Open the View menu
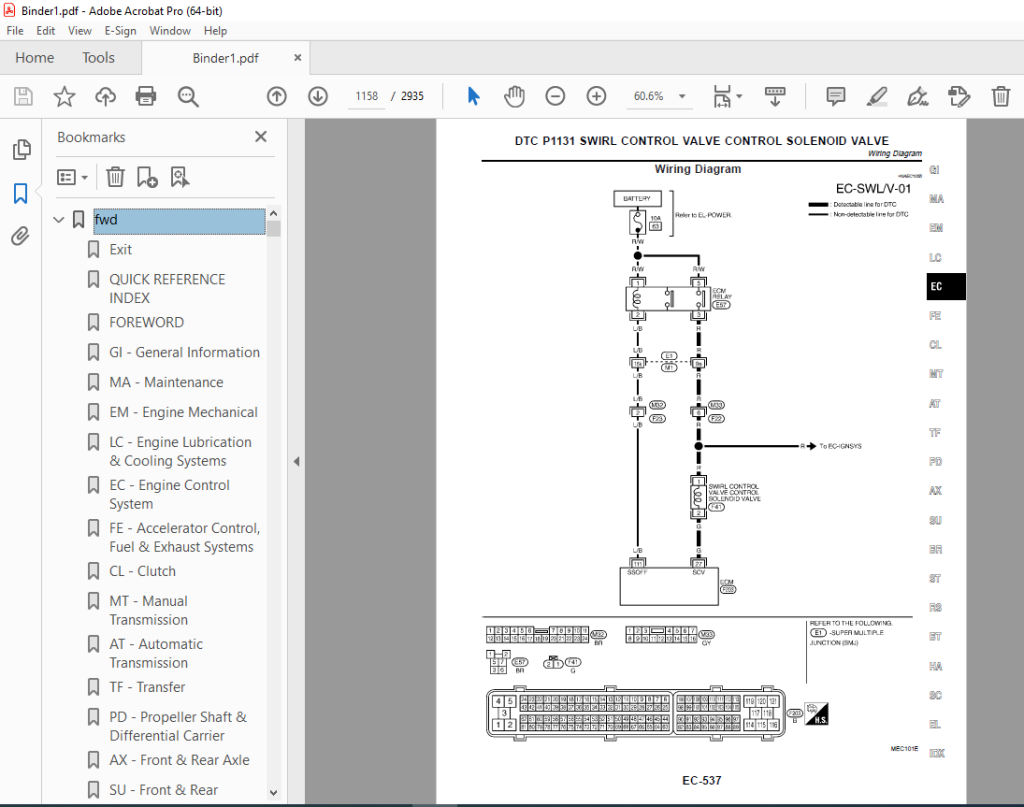 (x=80, y=31)
